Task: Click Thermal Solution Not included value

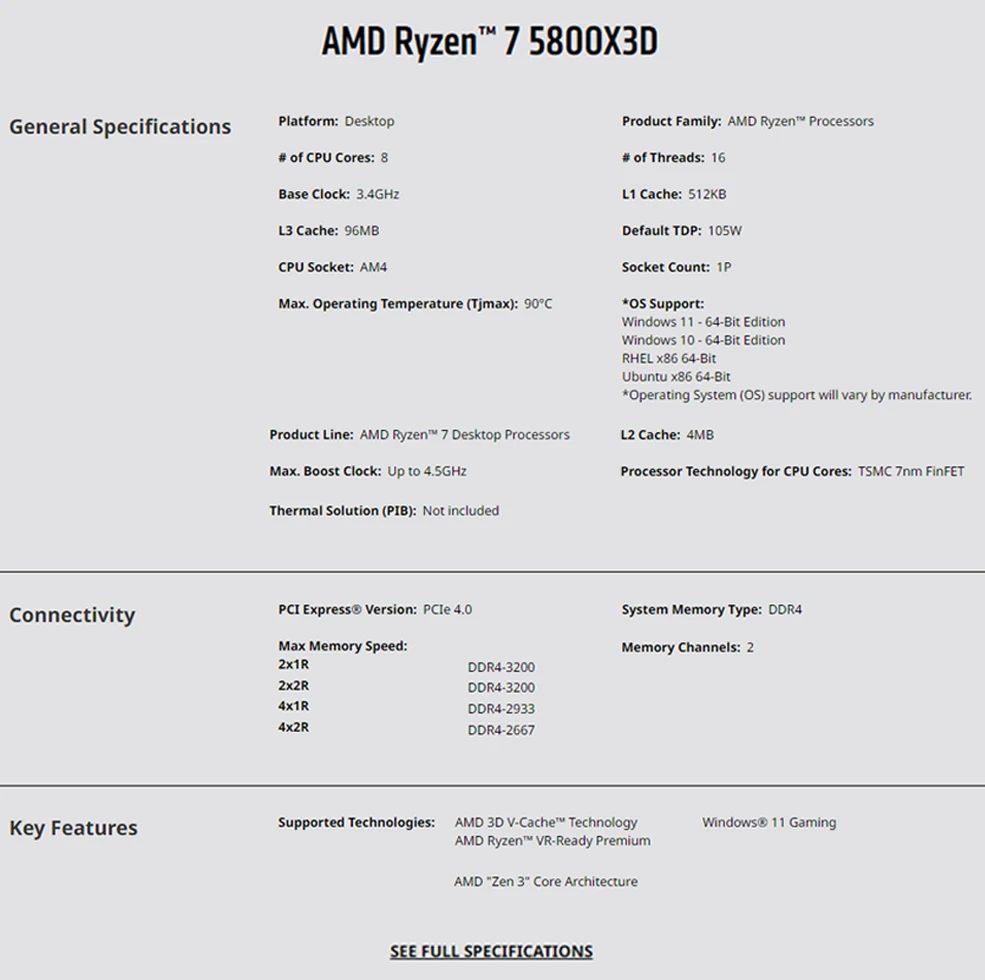Action: pyautogui.click(x=460, y=511)
